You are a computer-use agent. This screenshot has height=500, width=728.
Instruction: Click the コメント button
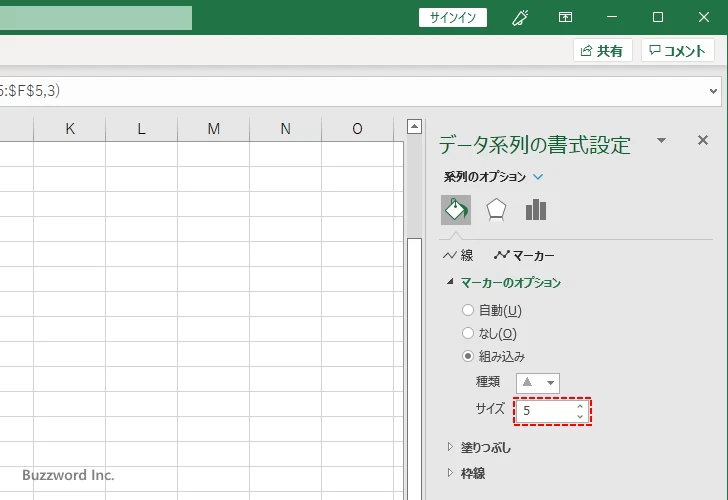click(x=677, y=50)
